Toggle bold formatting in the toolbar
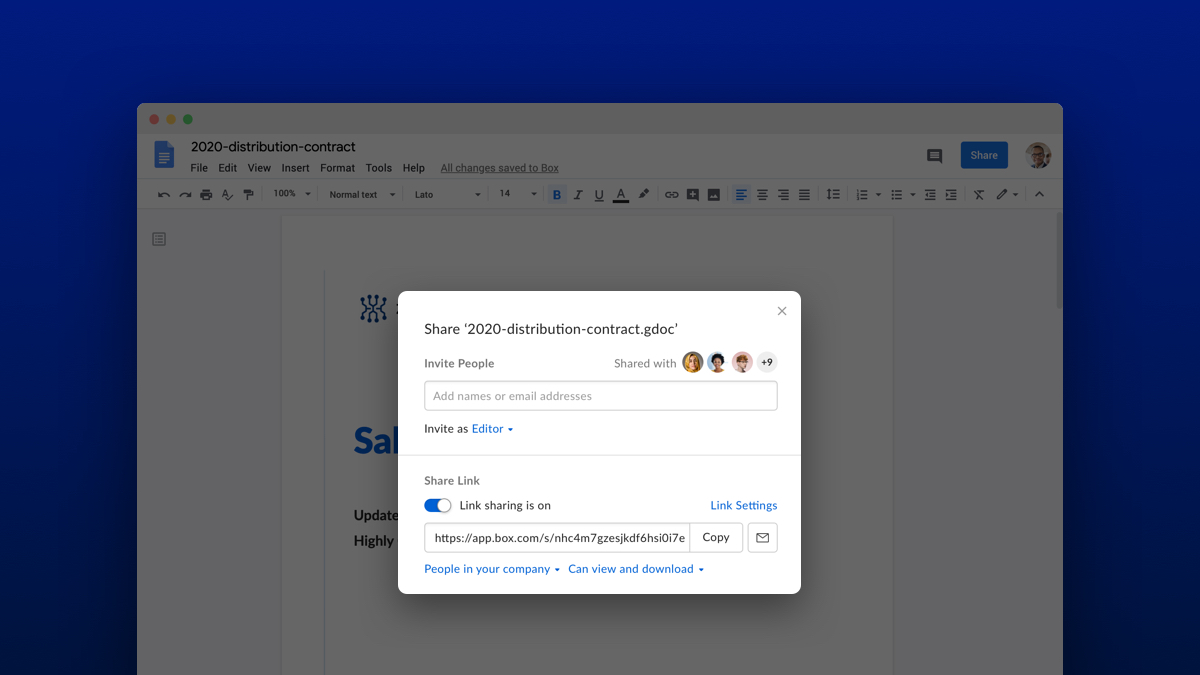This screenshot has height=675, width=1200. tap(557, 194)
